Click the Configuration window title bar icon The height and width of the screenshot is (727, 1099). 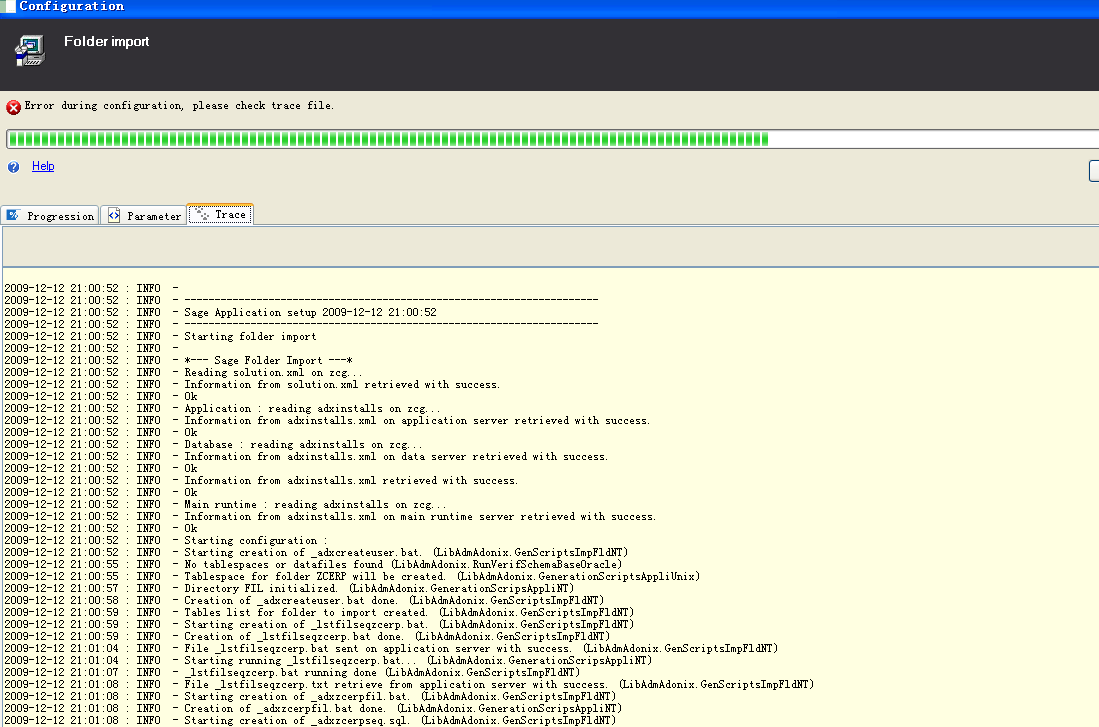(8, 6)
